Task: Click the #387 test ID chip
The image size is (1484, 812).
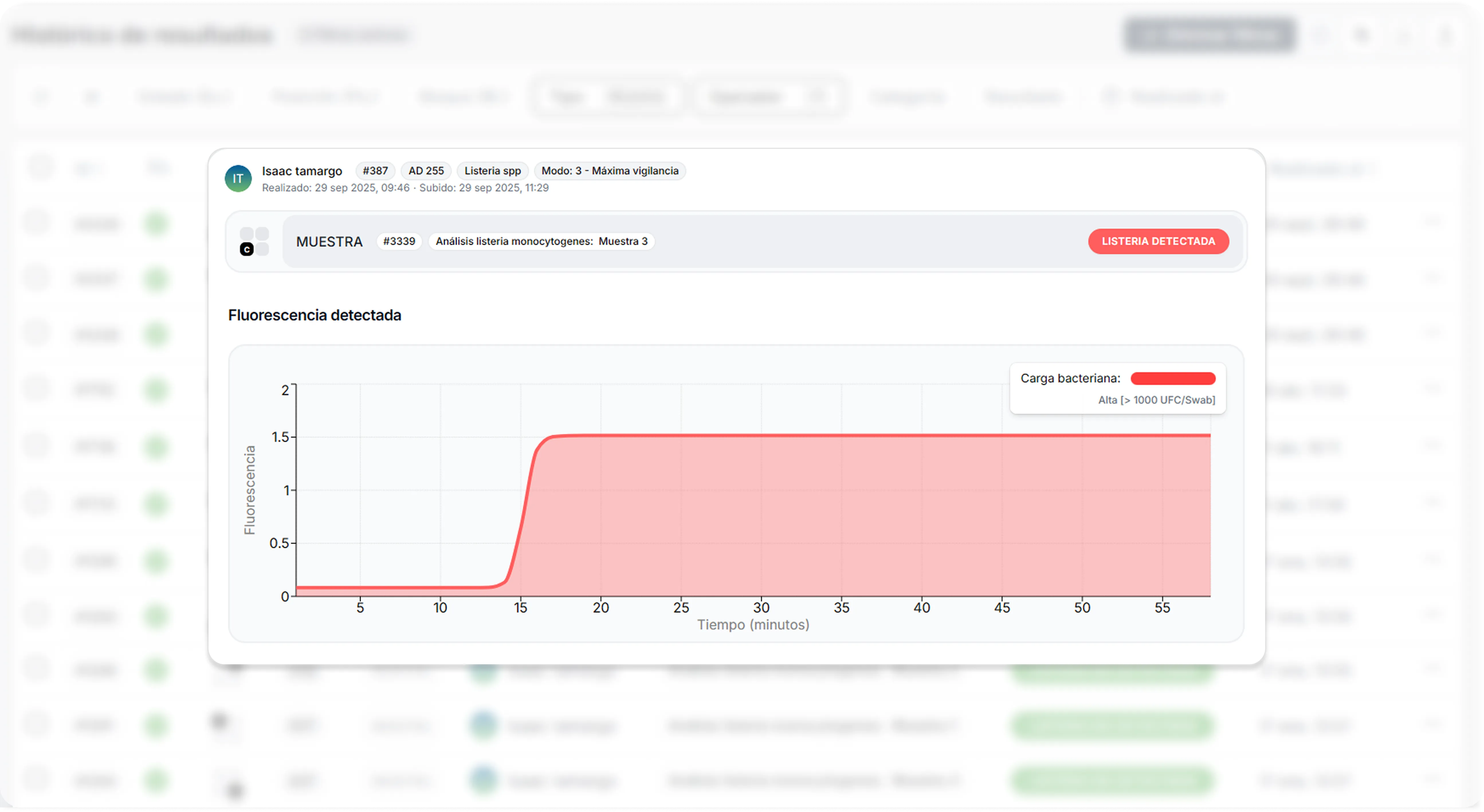Action: (x=375, y=171)
